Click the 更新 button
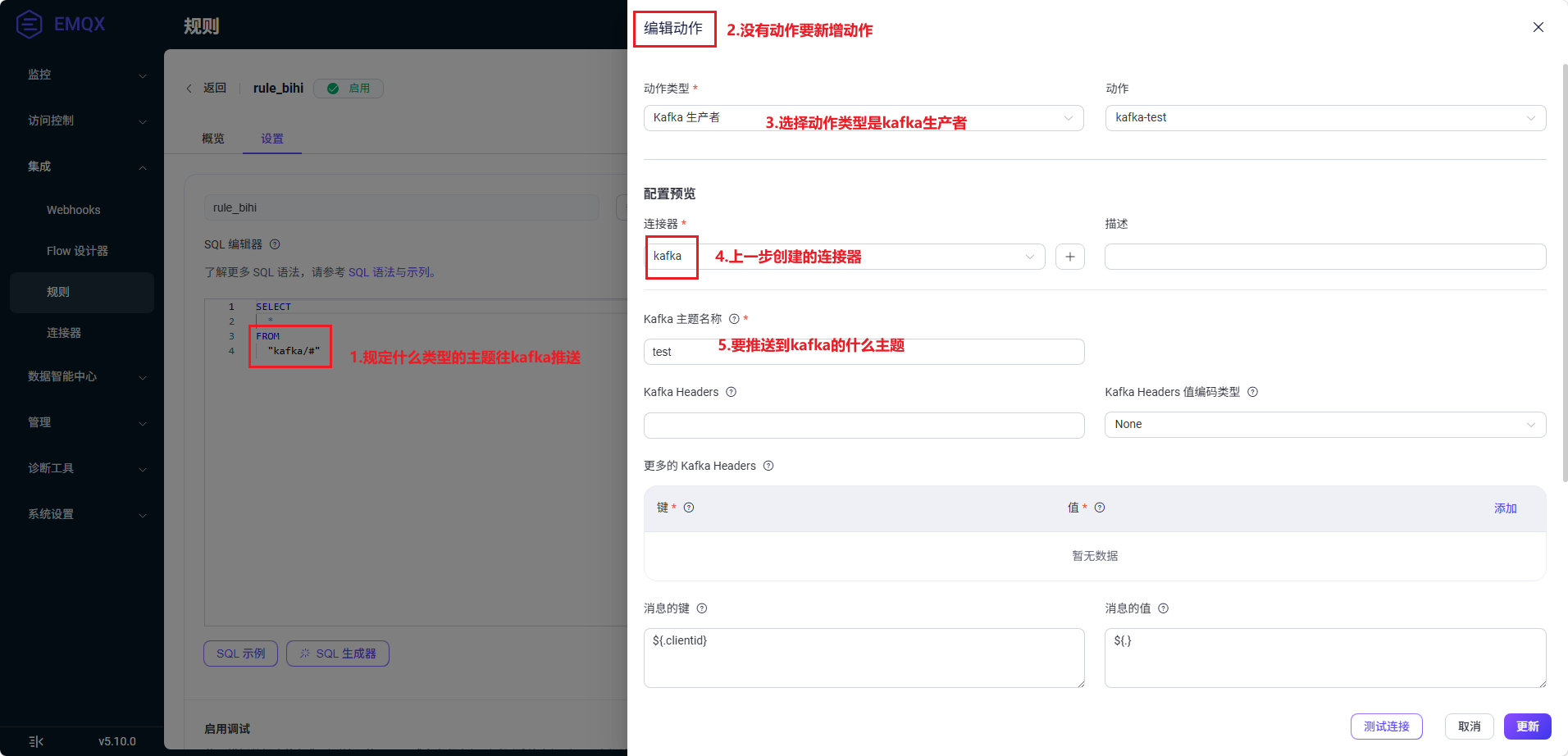Viewport: 1568px width, 756px height. pyautogui.click(x=1527, y=726)
